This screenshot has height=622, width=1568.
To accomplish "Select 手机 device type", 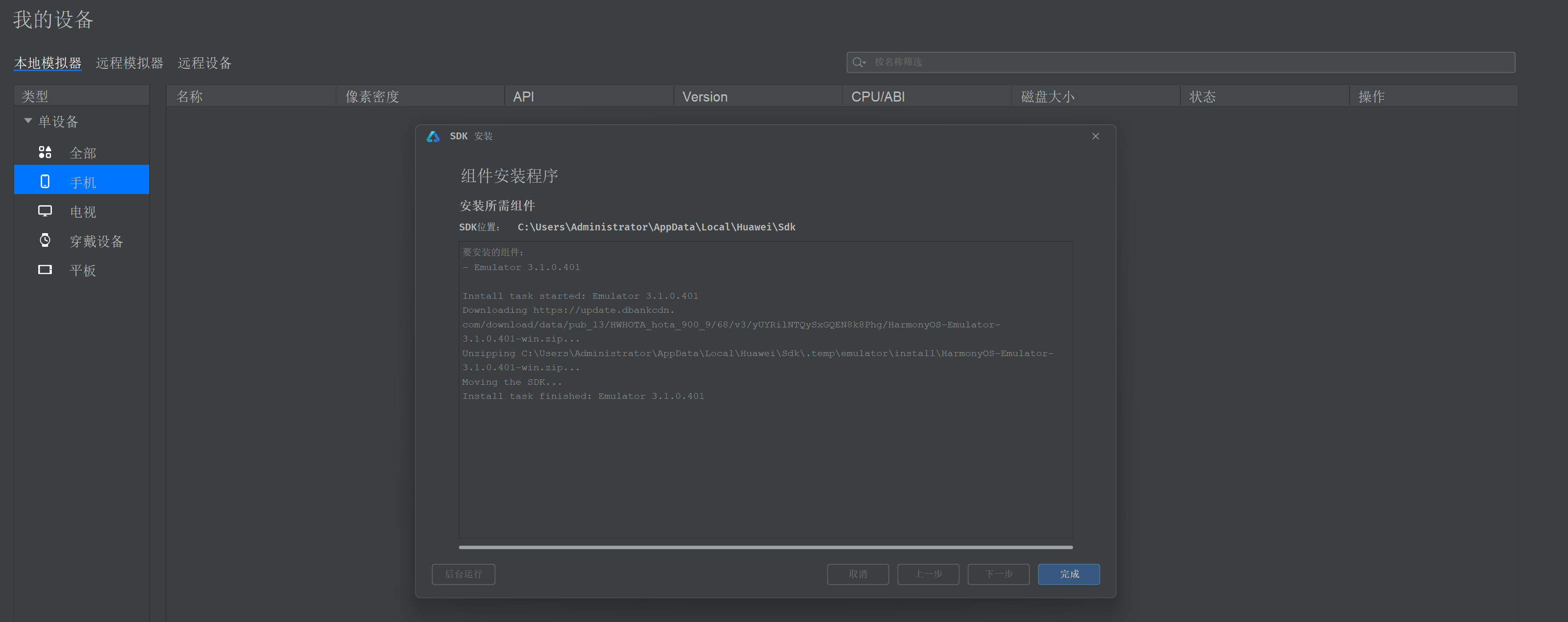I will point(81,180).
